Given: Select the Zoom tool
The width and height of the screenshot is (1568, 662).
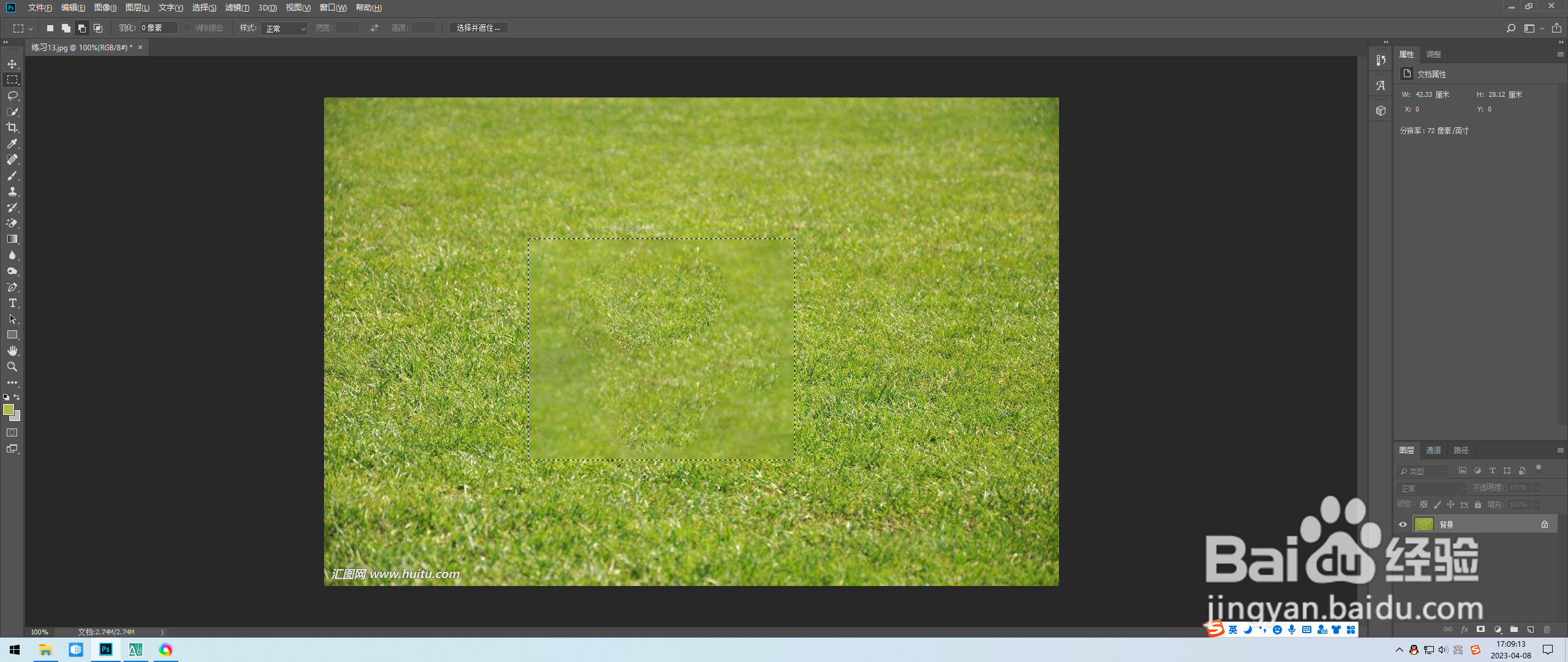Looking at the screenshot, I should [12, 367].
